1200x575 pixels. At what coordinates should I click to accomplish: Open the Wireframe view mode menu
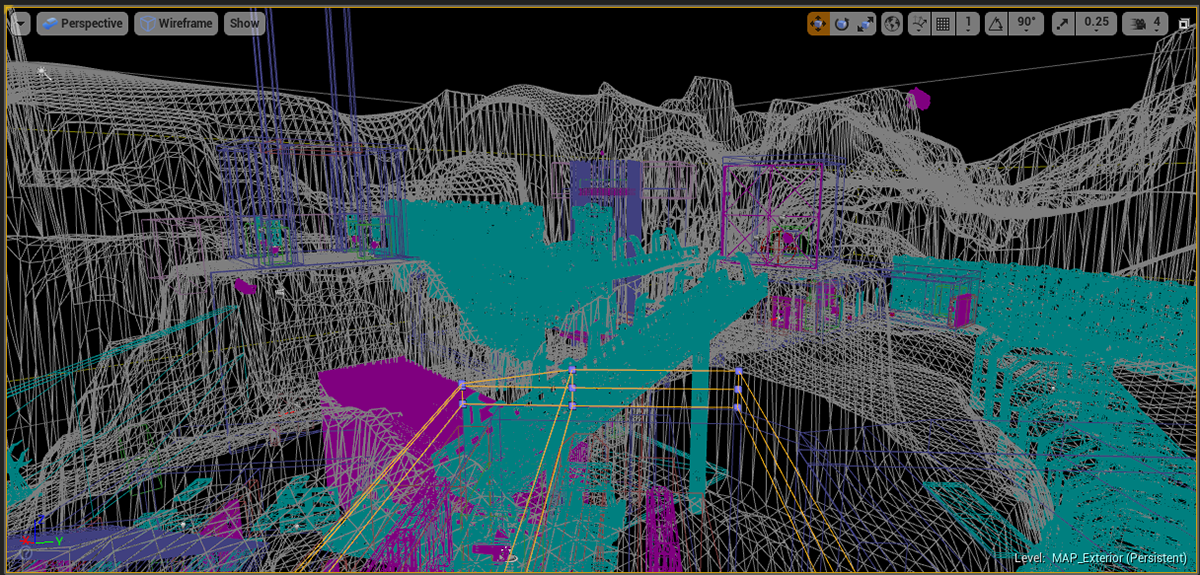point(176,23)
